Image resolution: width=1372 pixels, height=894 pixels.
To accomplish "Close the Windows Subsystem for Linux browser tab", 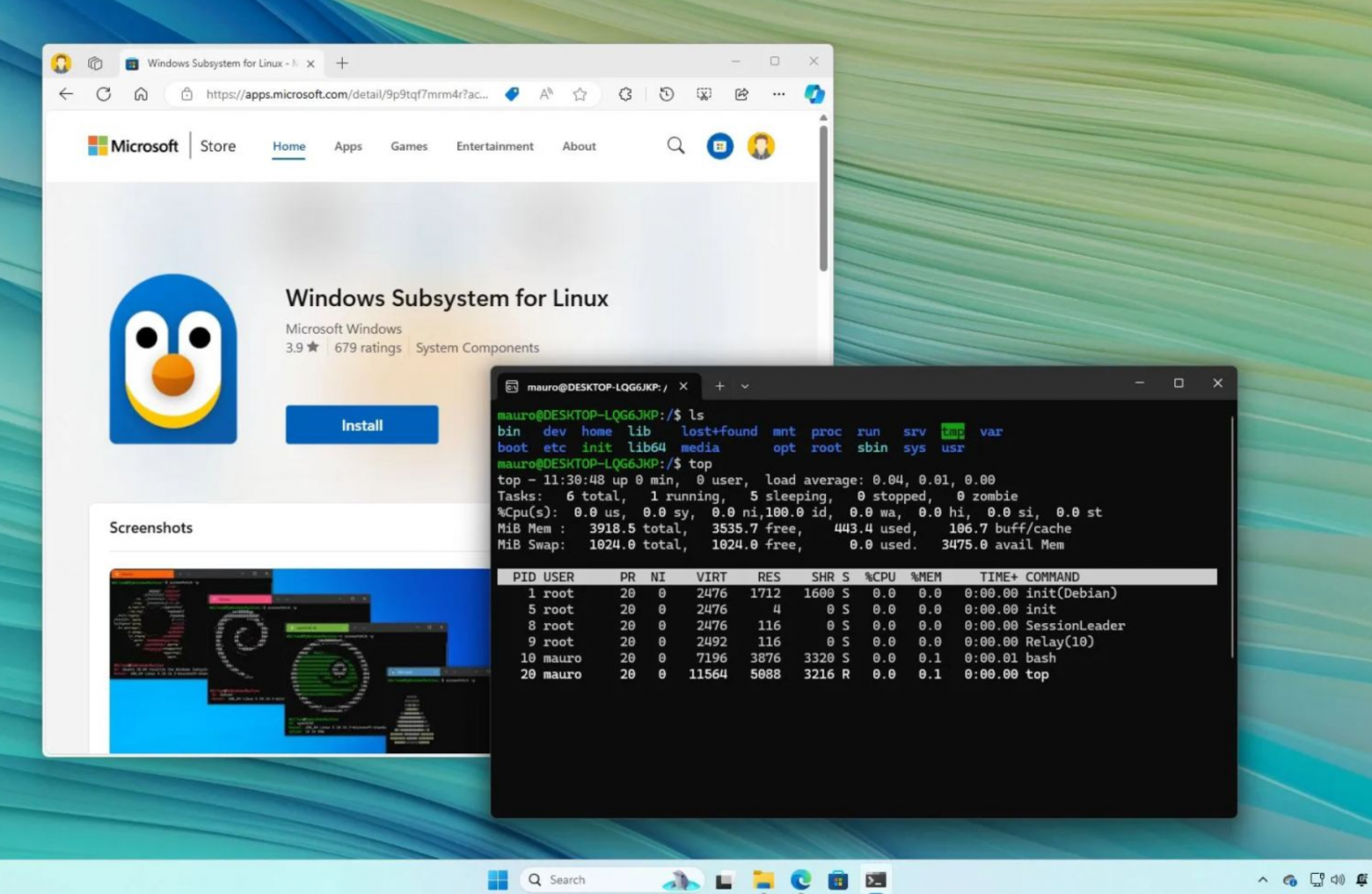I will click(x=310, y=63).
